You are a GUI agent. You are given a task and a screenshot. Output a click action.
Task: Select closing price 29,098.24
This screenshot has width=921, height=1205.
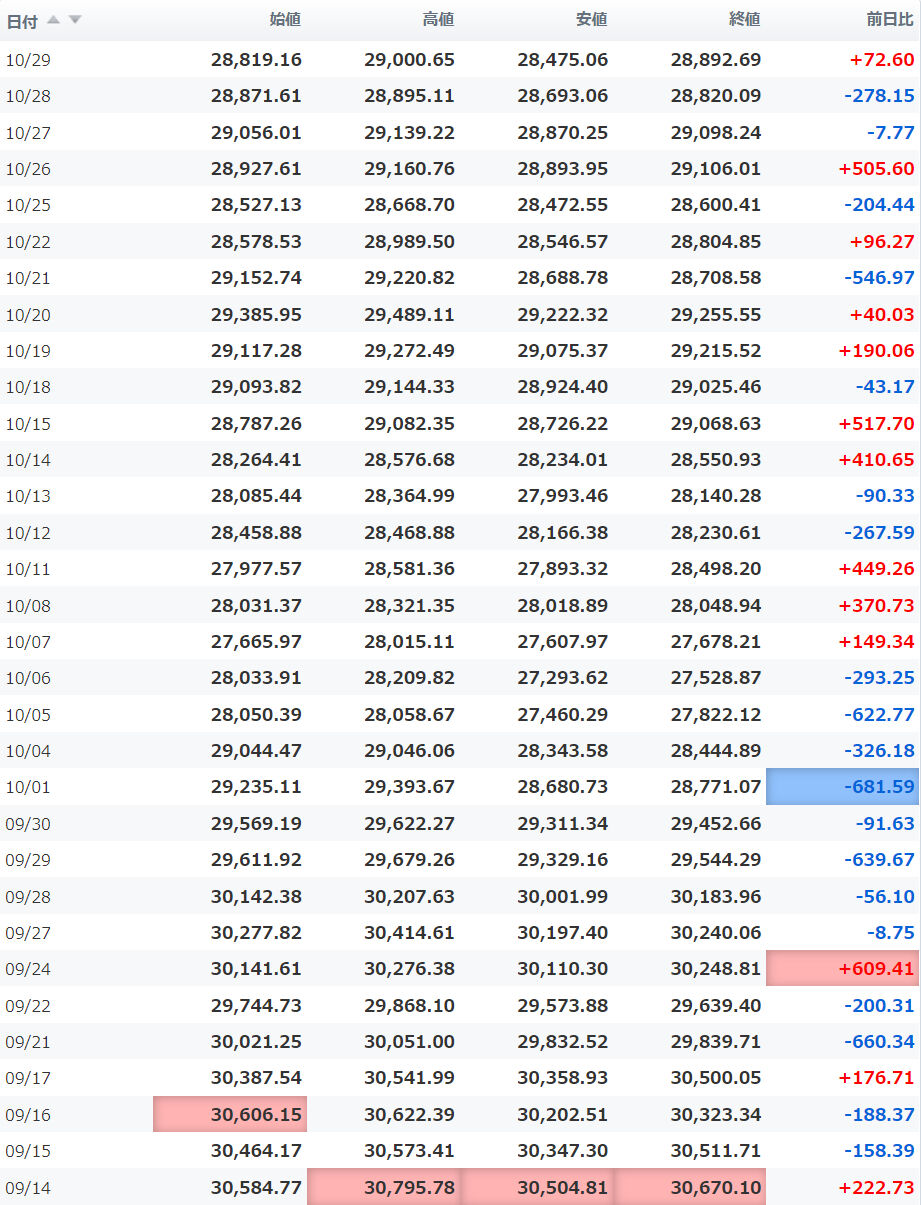click(715, 132)
